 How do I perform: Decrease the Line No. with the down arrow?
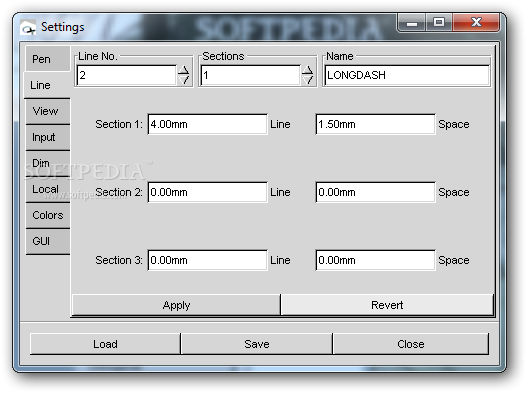[184, 80]
